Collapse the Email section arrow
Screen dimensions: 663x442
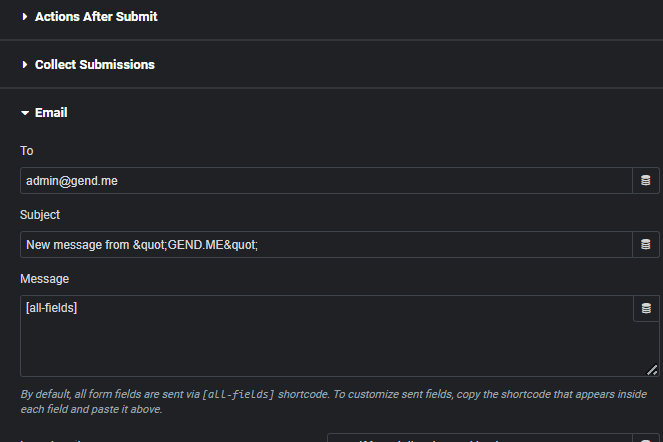click(x=25, y=113)
